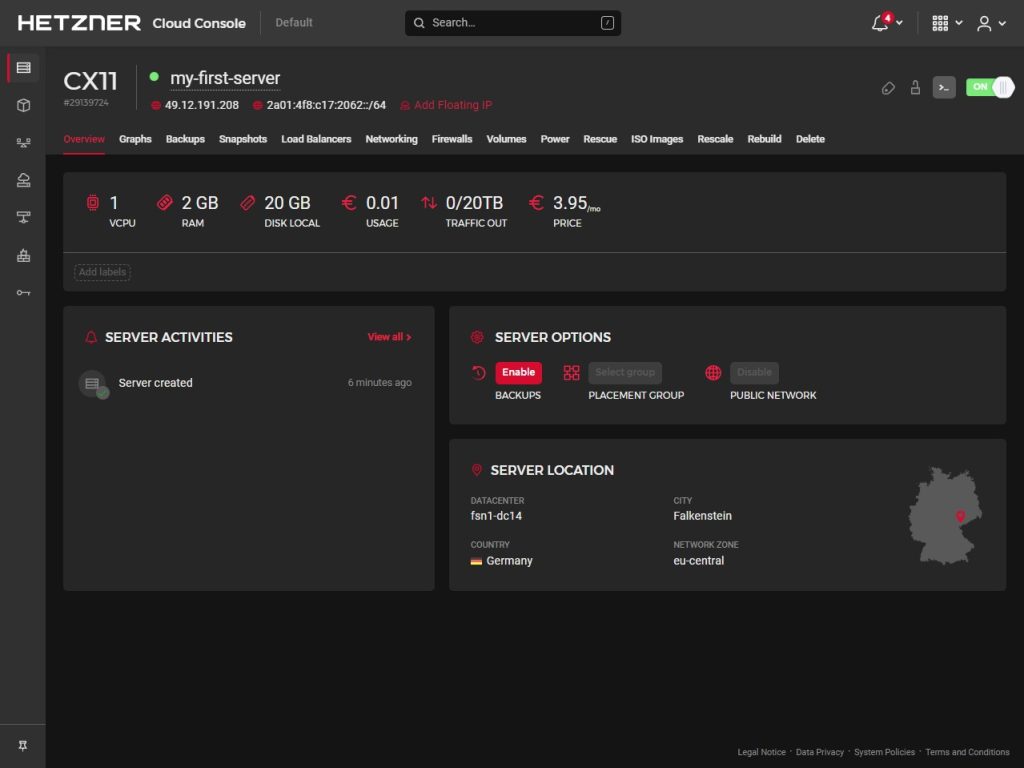This screenshot has height=768, width=1024.
Task: Click the pin icon at the sidebar bottom
Action: point(23,746)
